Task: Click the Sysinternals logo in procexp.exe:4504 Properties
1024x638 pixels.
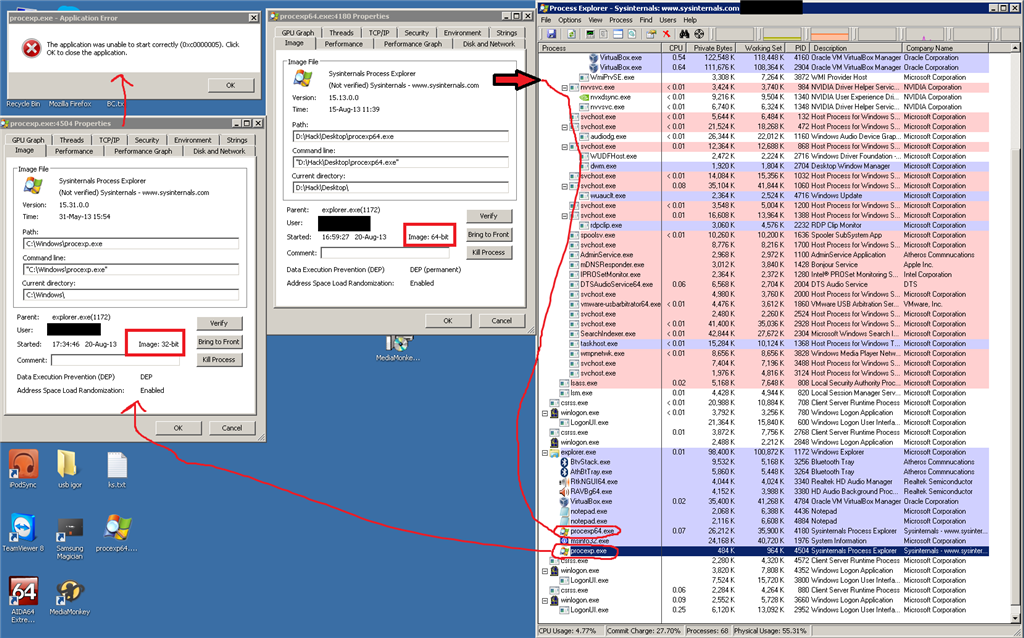Action: point(33,186)
